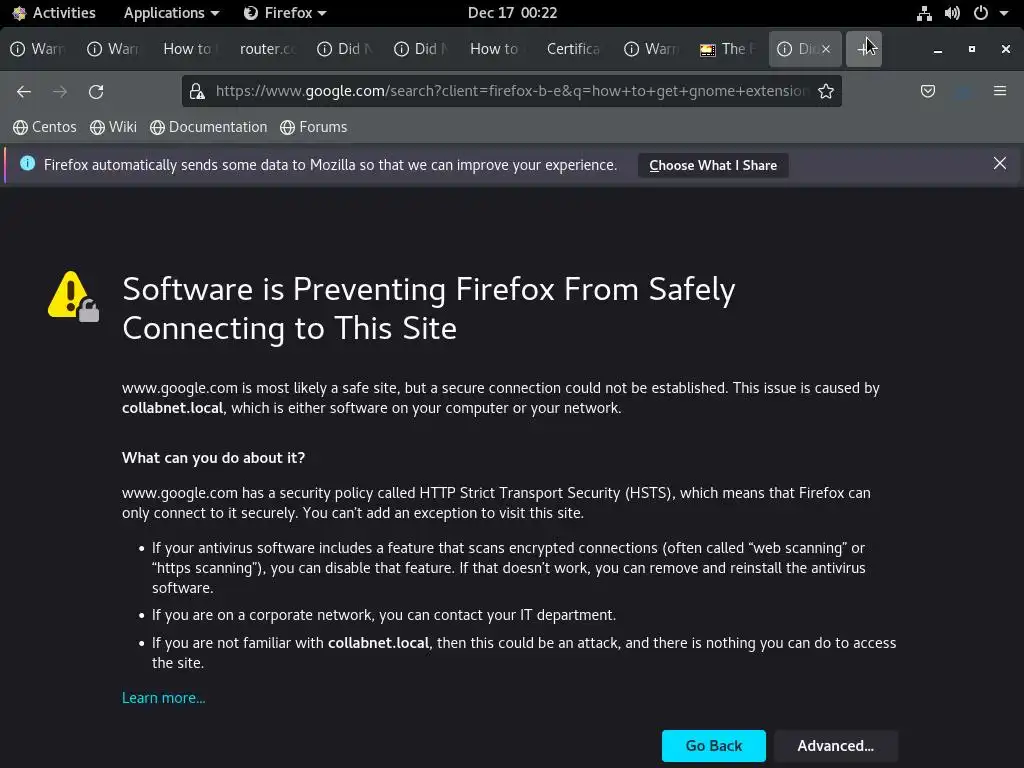
Task: Open the Forums bookmark
Action: (313, 127)
